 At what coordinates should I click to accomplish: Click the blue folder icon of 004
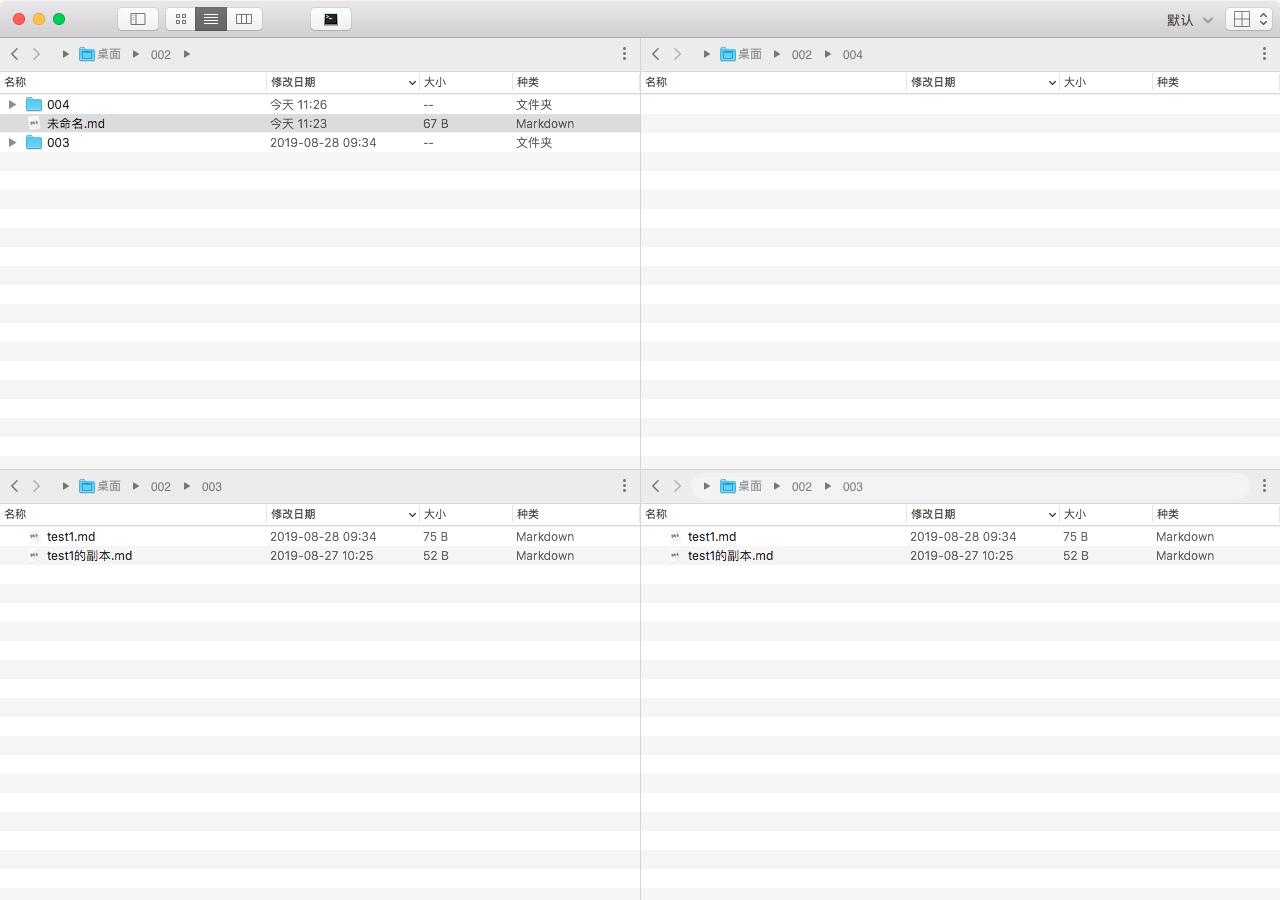pyautogui.click(x=34, y=104)
